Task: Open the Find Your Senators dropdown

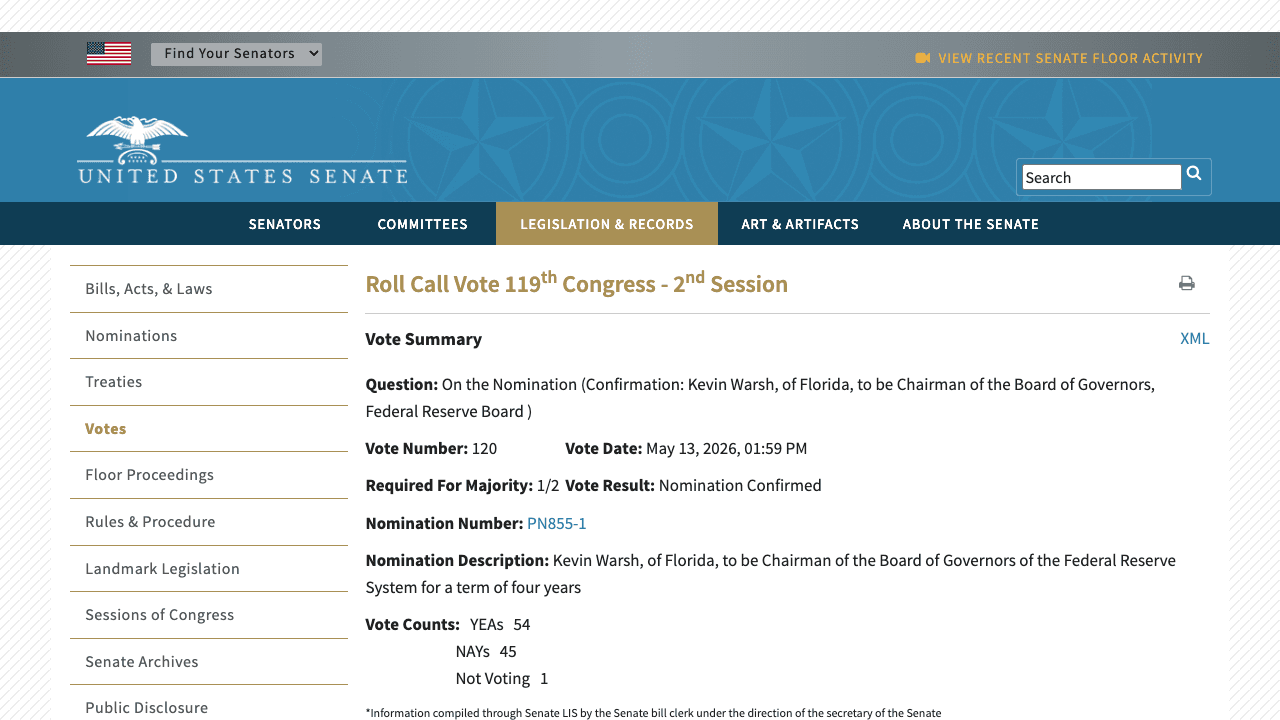Action: tap(236, 54)
